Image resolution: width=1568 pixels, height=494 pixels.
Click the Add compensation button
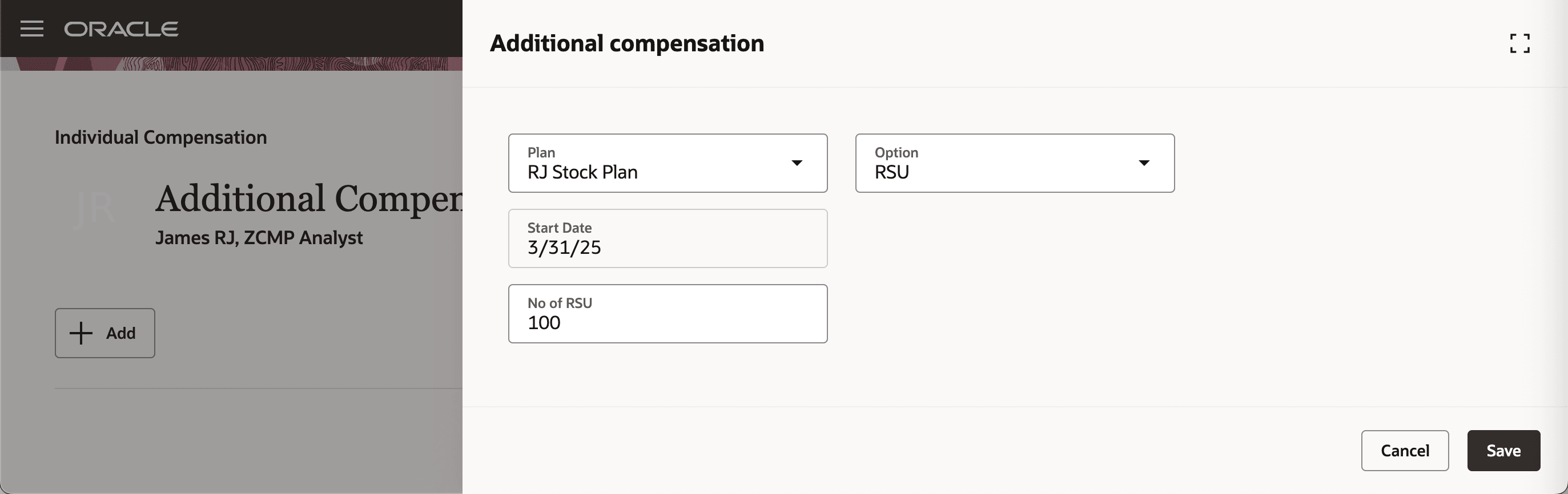point(104,333)
